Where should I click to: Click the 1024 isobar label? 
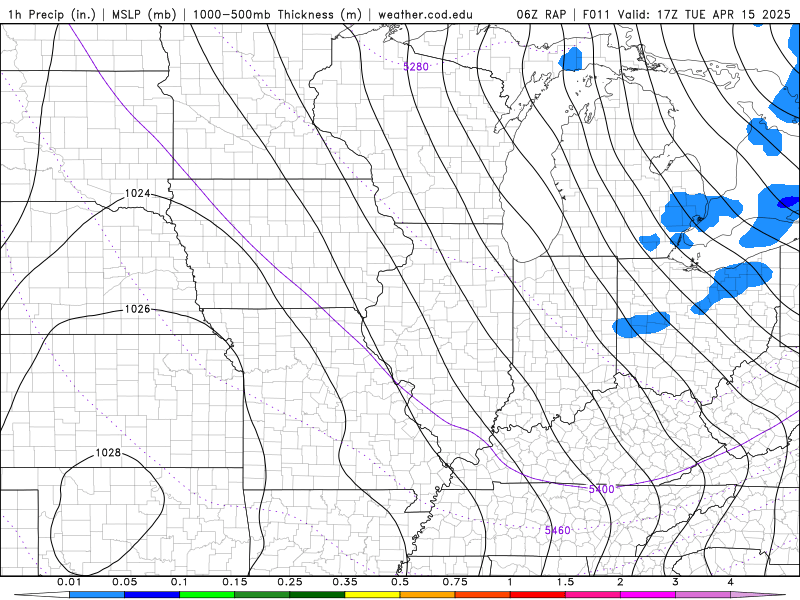(138, 193)
